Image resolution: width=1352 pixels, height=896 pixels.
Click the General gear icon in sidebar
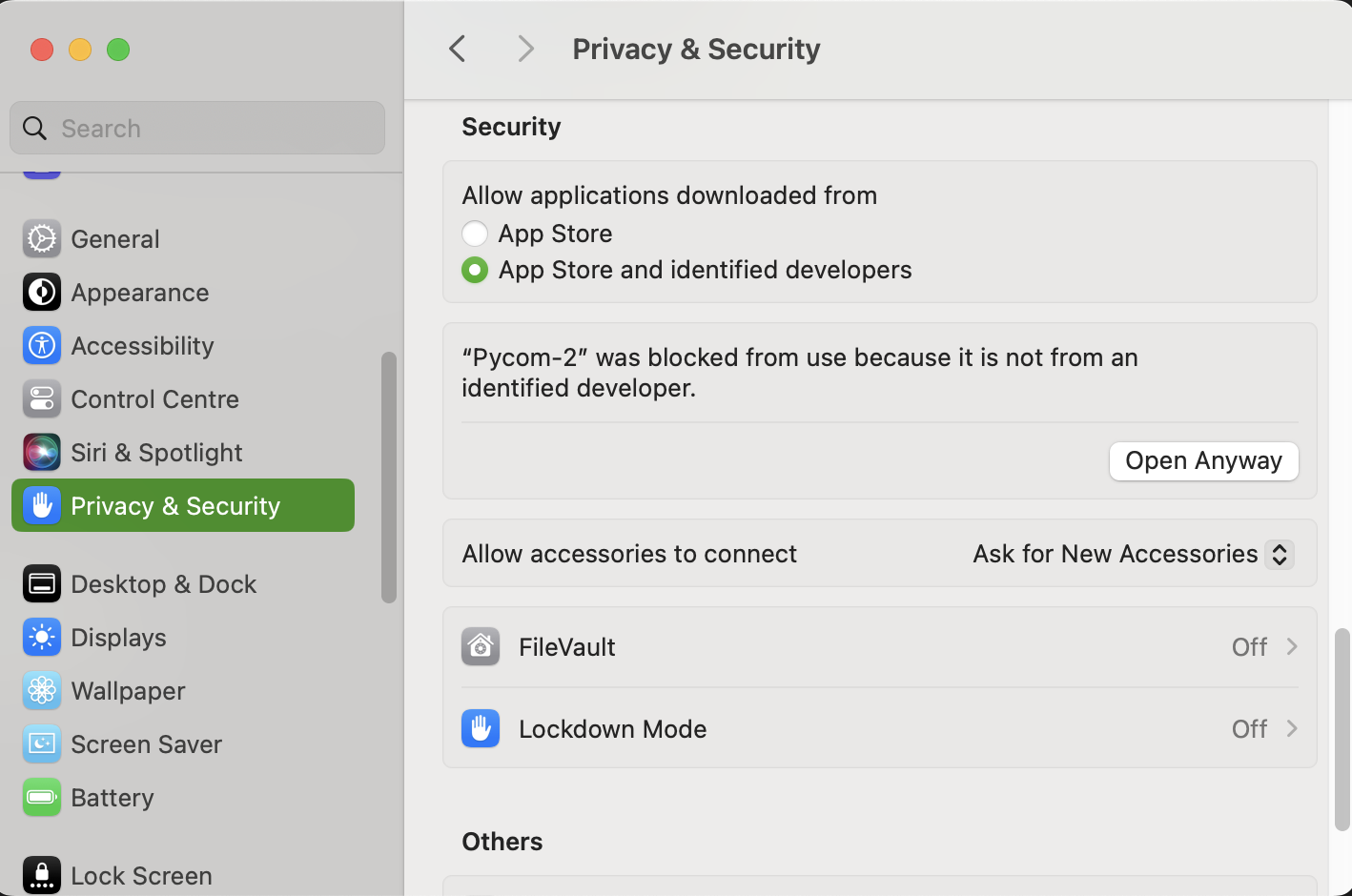click(42, 239)
